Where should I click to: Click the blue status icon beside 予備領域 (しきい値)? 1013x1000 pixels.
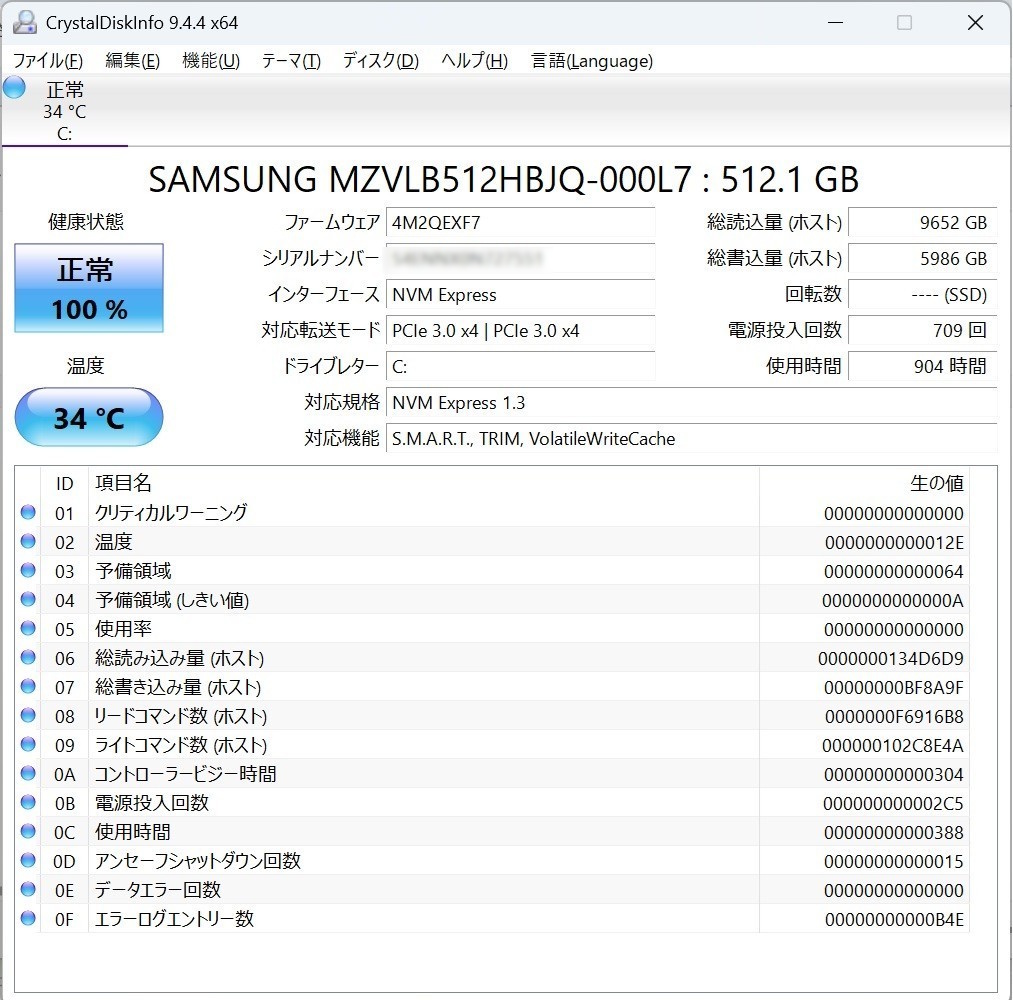(x=28, y=600)
